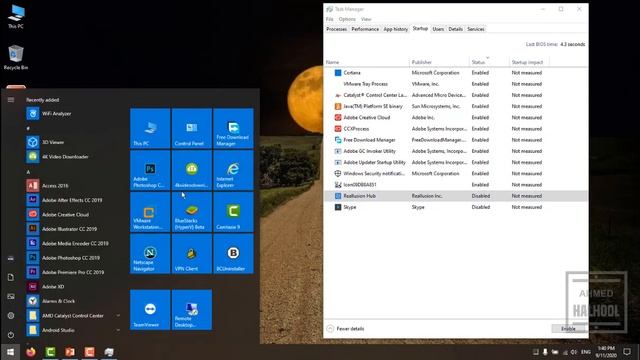640x360 pixels.
Task: Expand the AMD Catalyst Control Center folder
Action: click(x=73, y=316)
